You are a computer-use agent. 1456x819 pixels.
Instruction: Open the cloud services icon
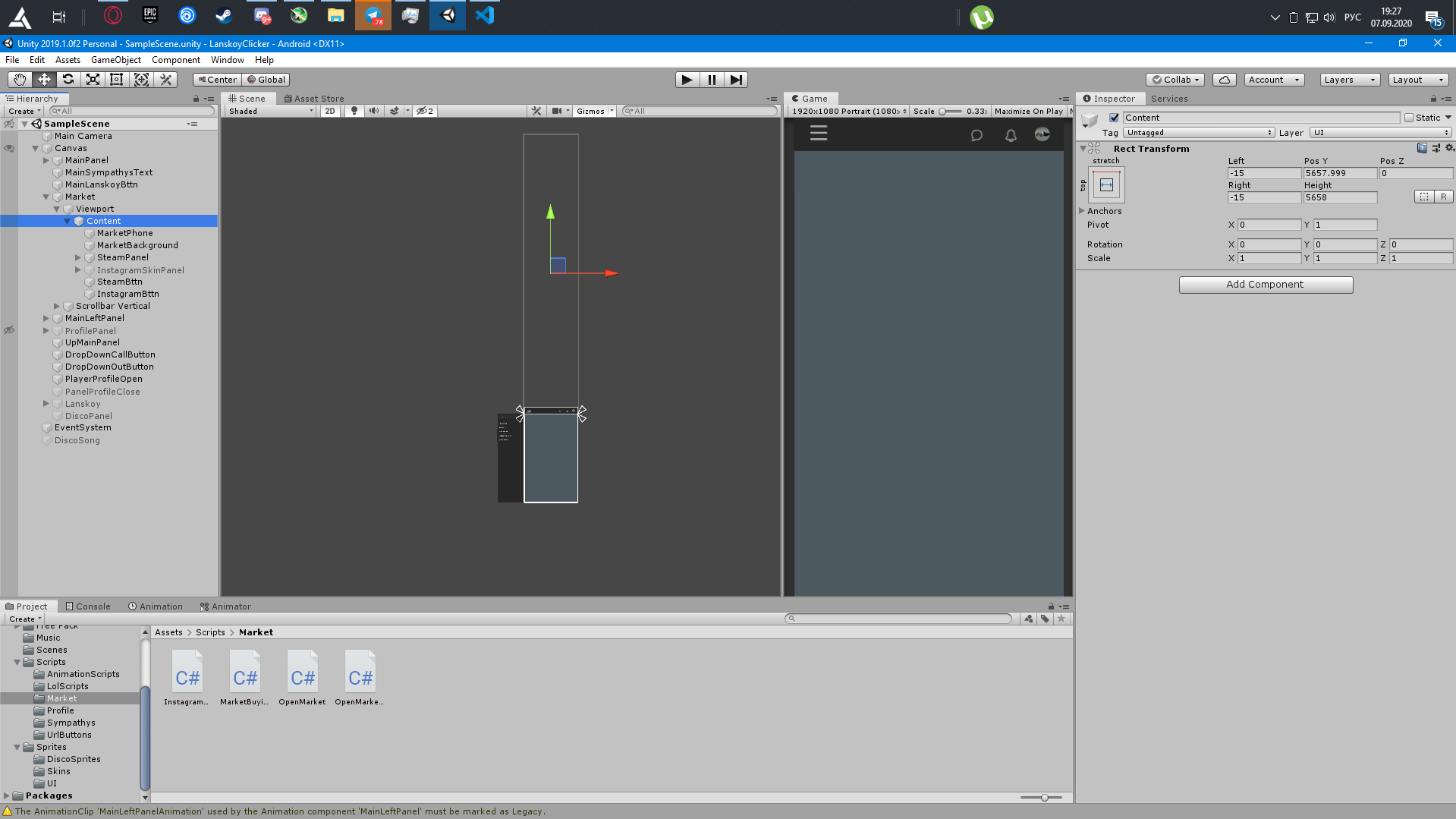(1225, 80)
